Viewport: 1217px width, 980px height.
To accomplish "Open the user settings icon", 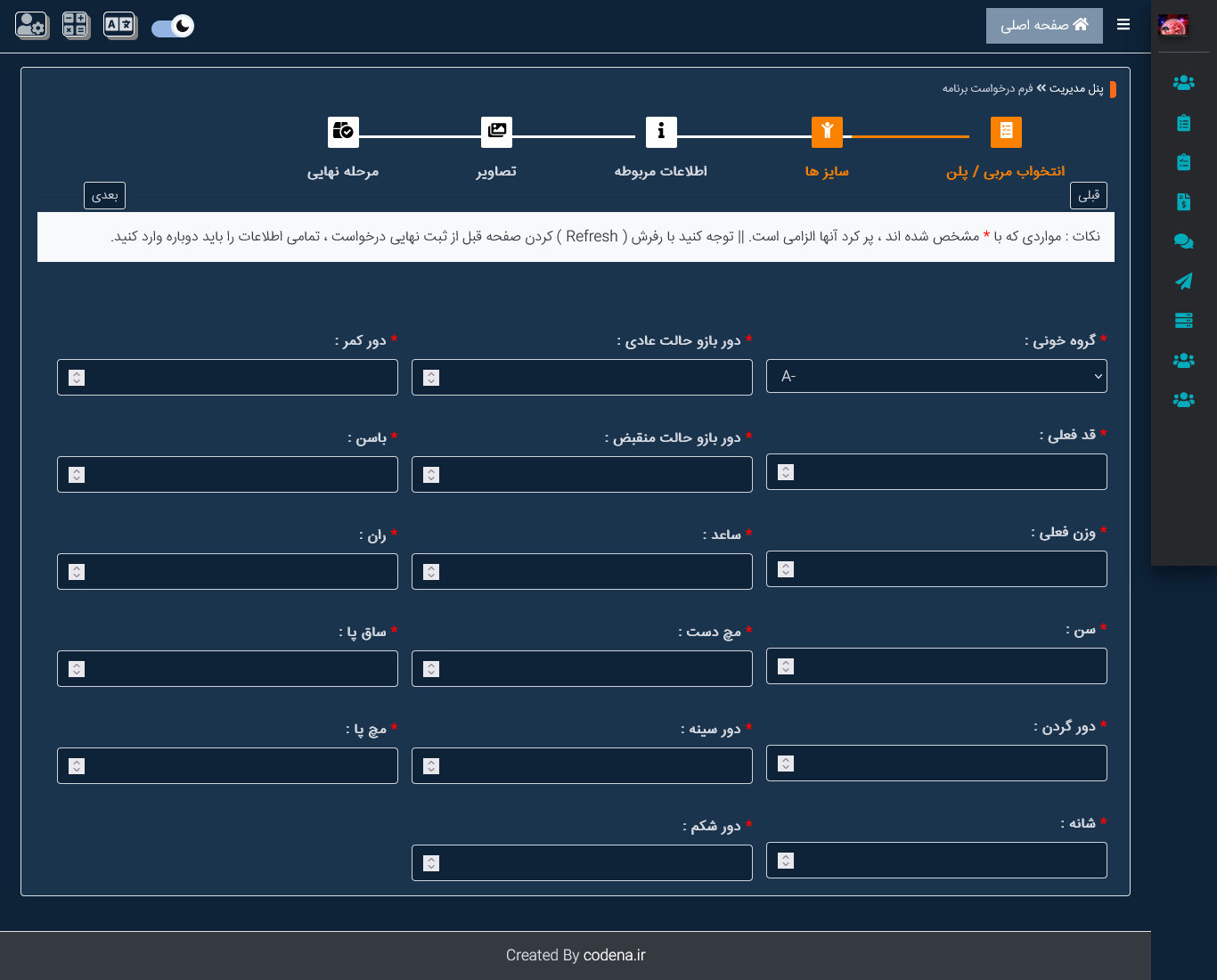I will click(x=31, y=25).
